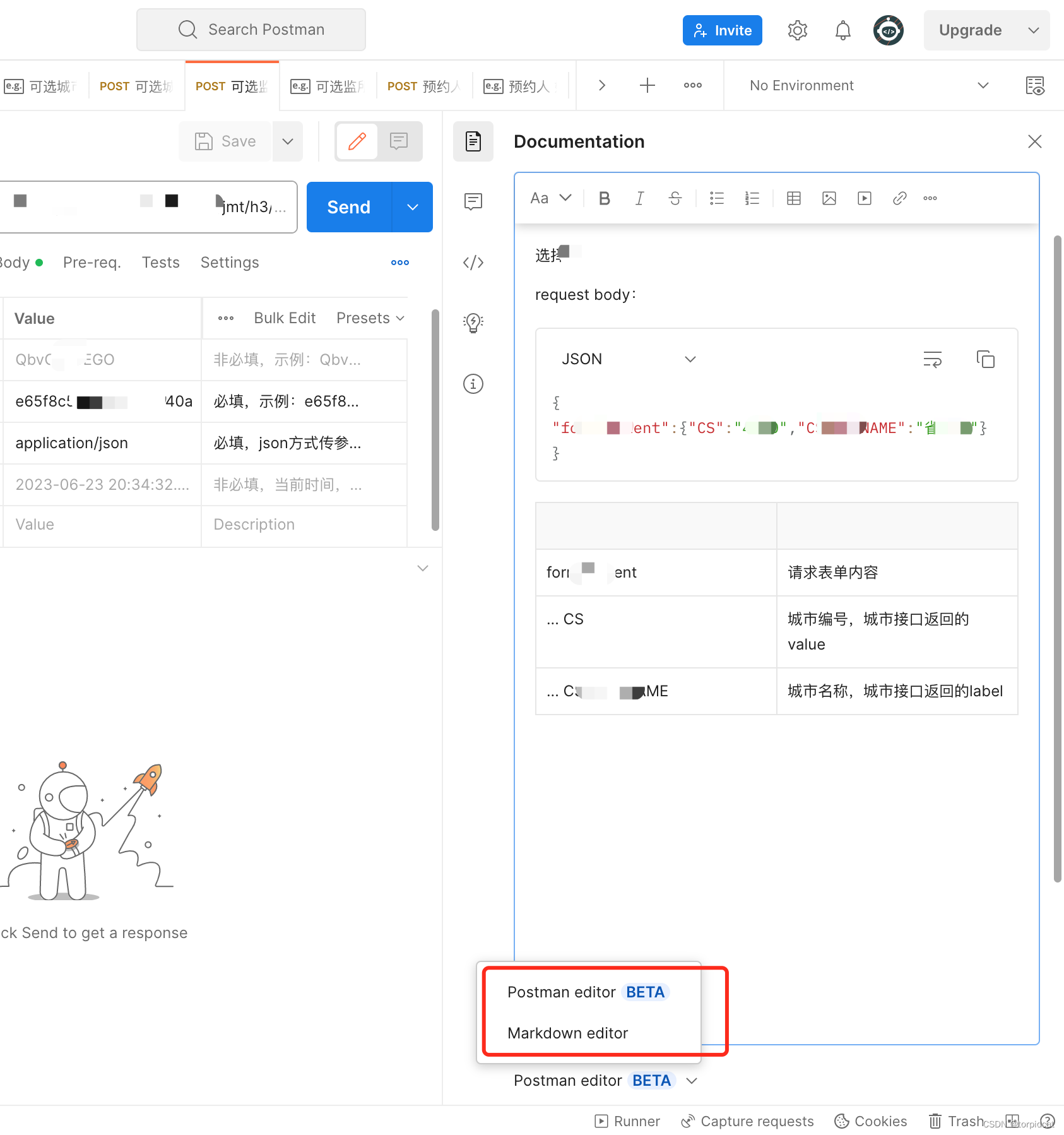This screenshot has width=1064, height=1135.
Task: Toggle word wrap in code block
Action: (932, 359)
